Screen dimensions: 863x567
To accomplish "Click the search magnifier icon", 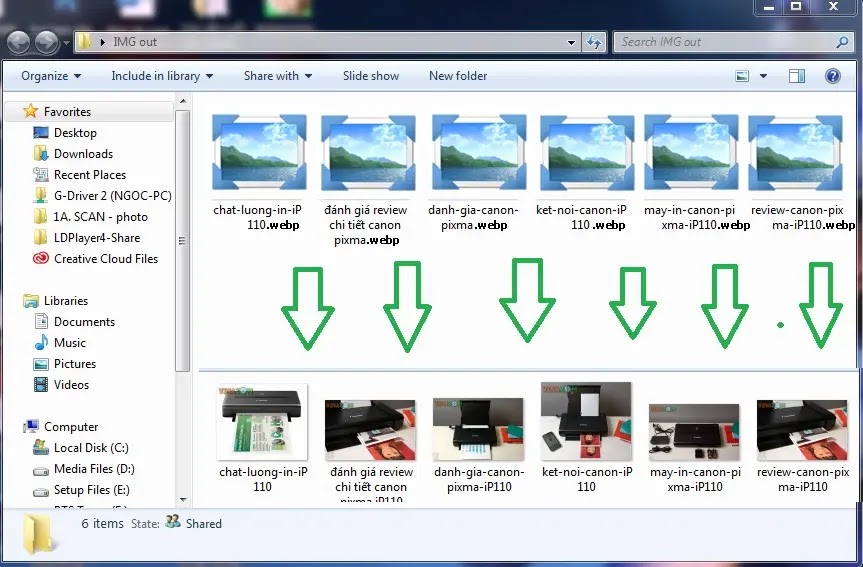I will click(x=842, y=42).
